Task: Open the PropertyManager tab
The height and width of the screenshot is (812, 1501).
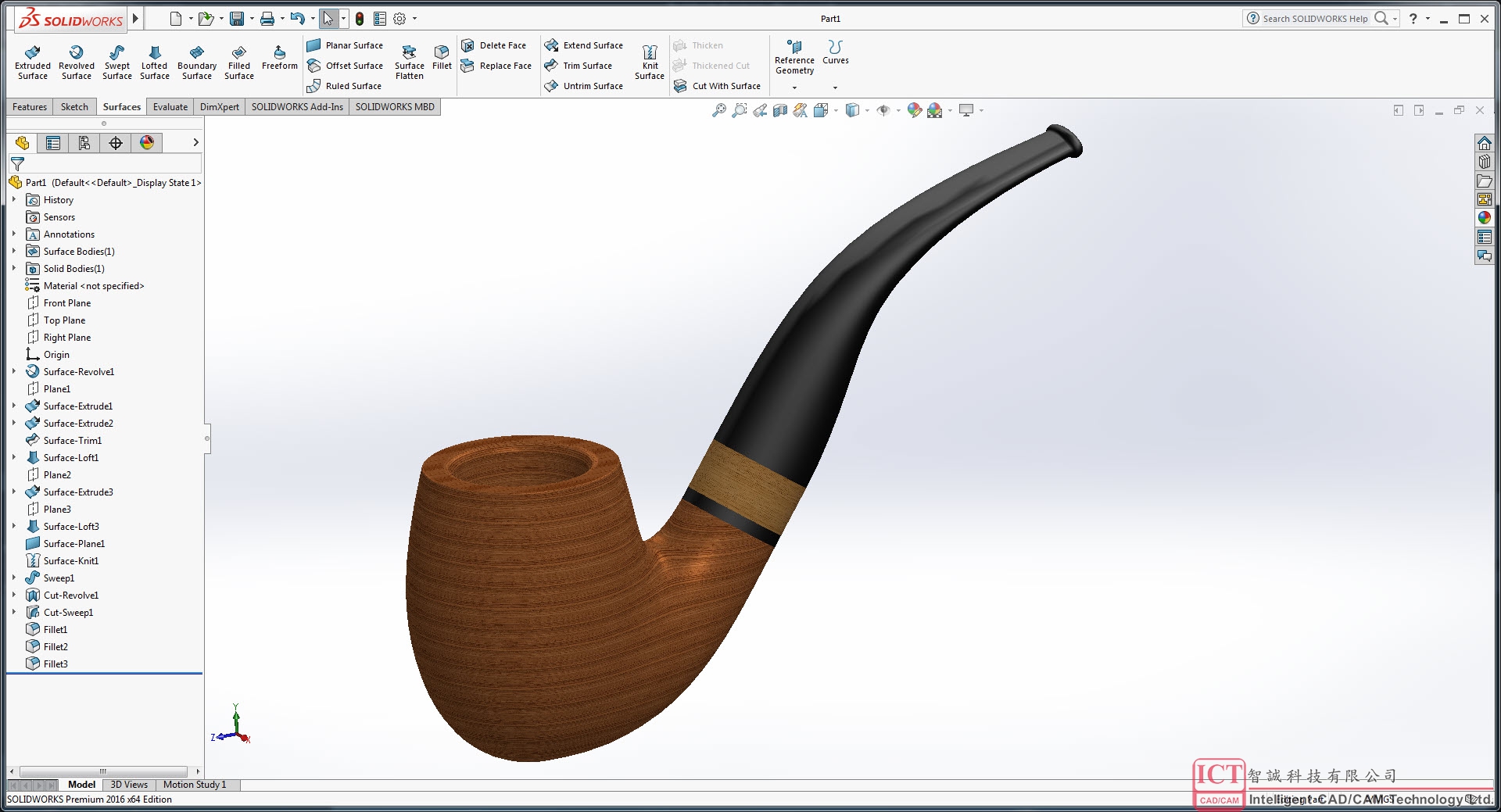Action: (53, 143)
